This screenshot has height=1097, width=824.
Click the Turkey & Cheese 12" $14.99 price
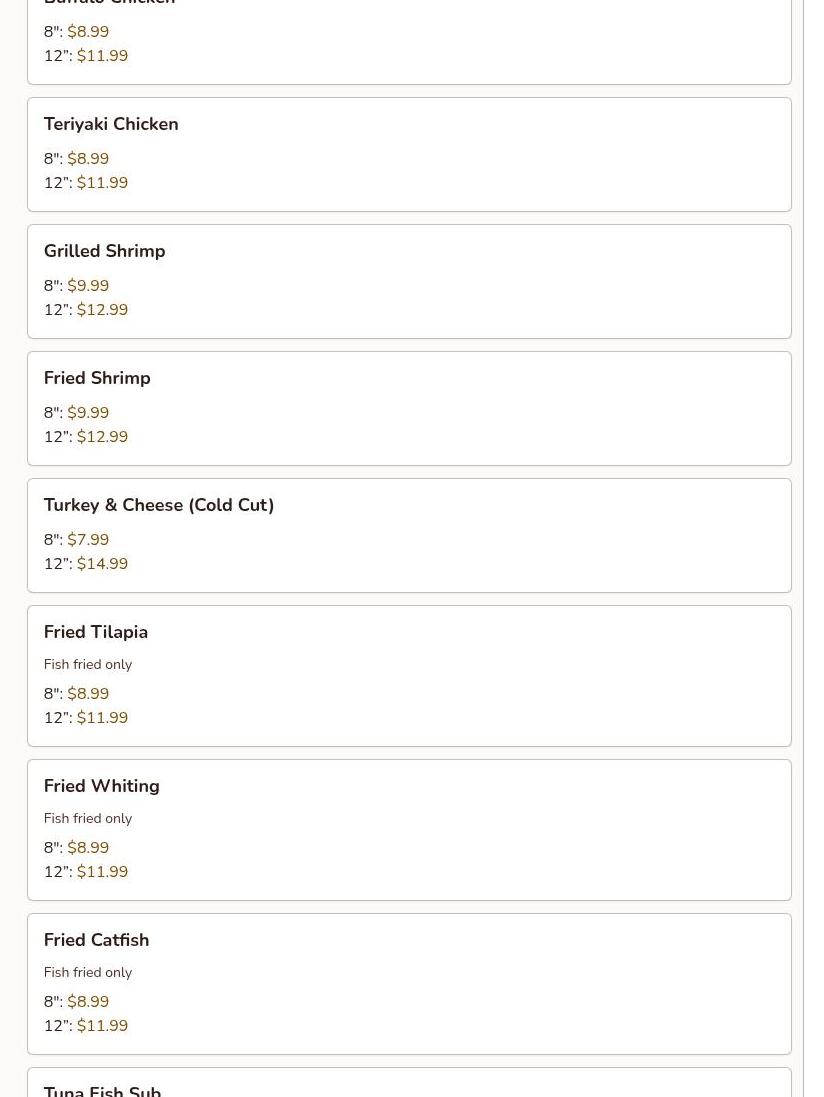pyautogui.click(x=86, y=563)
